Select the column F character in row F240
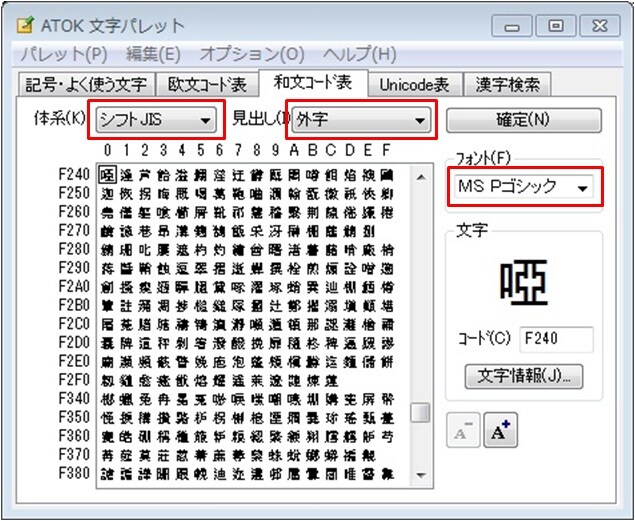This screenshot has width=635, height=521. click(x=387, y=175)
